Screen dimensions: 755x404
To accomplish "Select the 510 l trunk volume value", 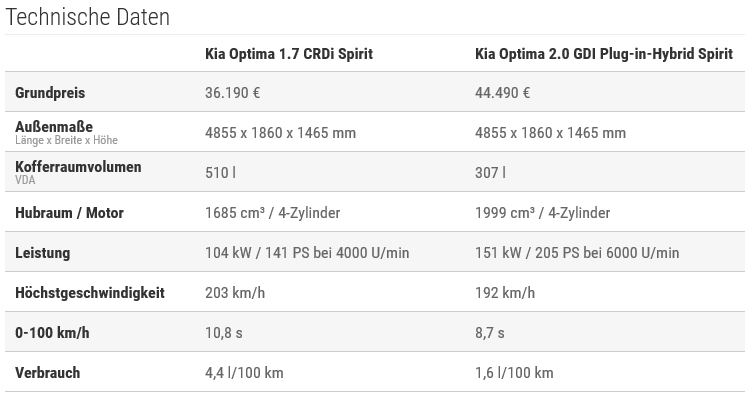I will 220,173.
